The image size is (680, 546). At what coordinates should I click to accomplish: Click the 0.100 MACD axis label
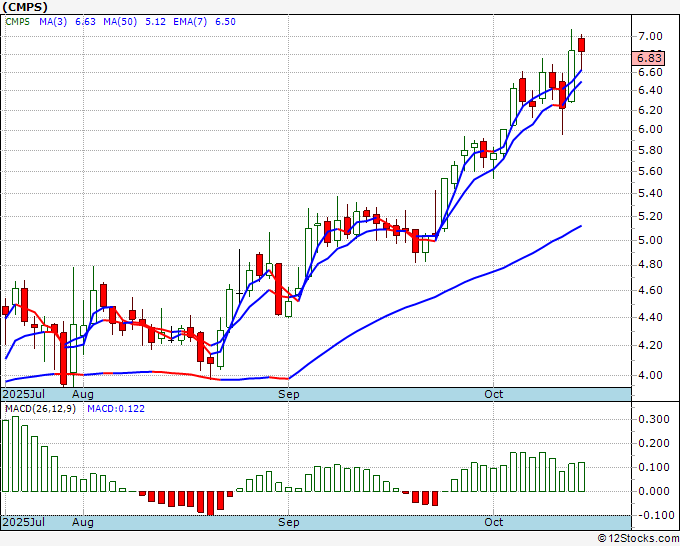point(654,468)
